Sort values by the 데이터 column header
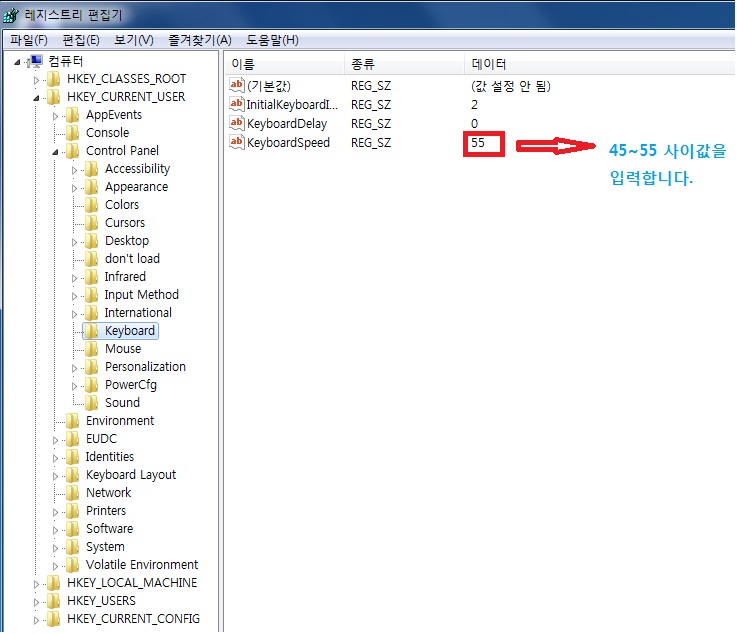Image resolution: width=737 pixels, height=634 pixels. (600, 64)
